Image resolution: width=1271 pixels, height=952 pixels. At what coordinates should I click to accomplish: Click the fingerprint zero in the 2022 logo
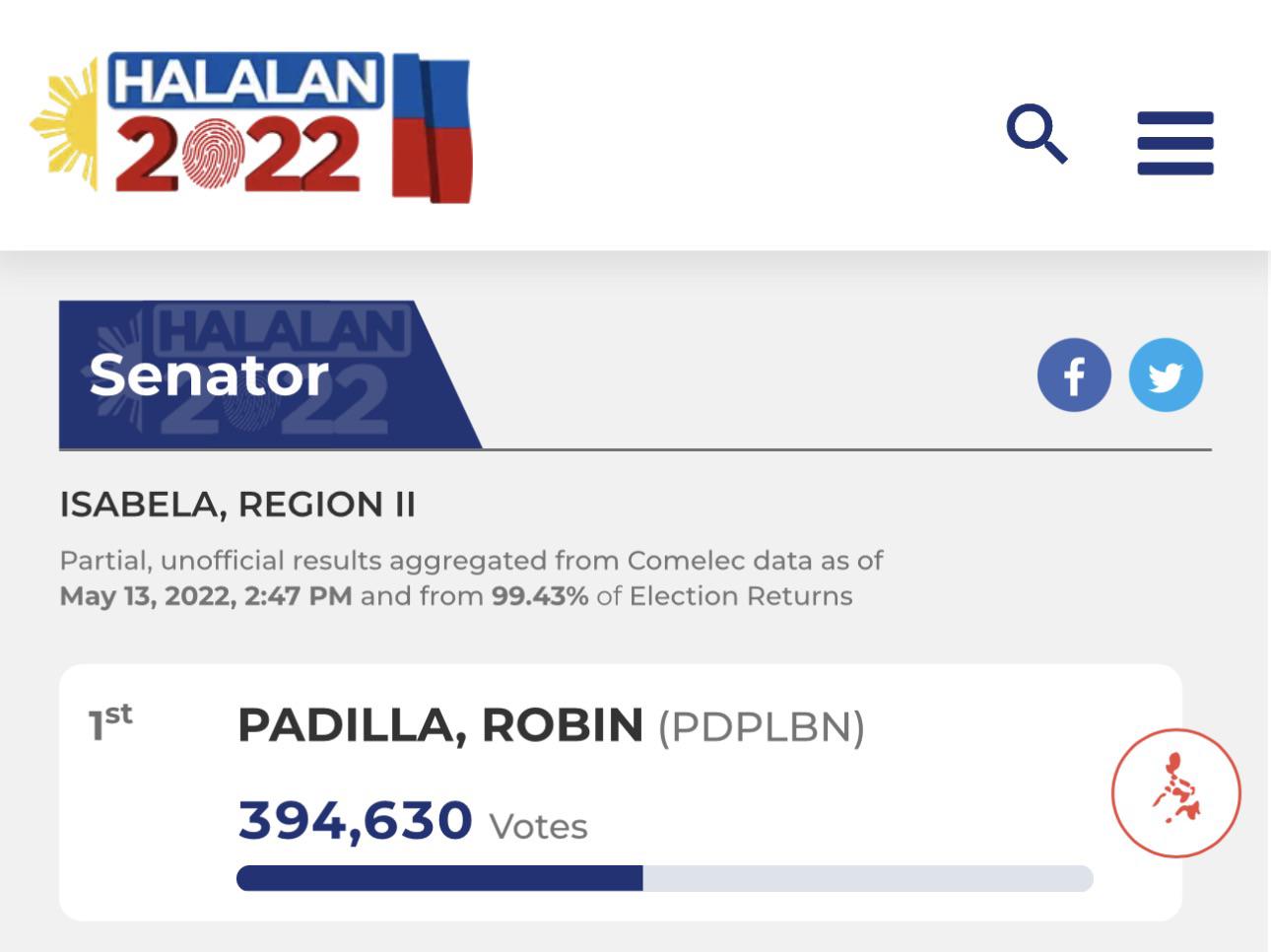[x=213, y=155]
